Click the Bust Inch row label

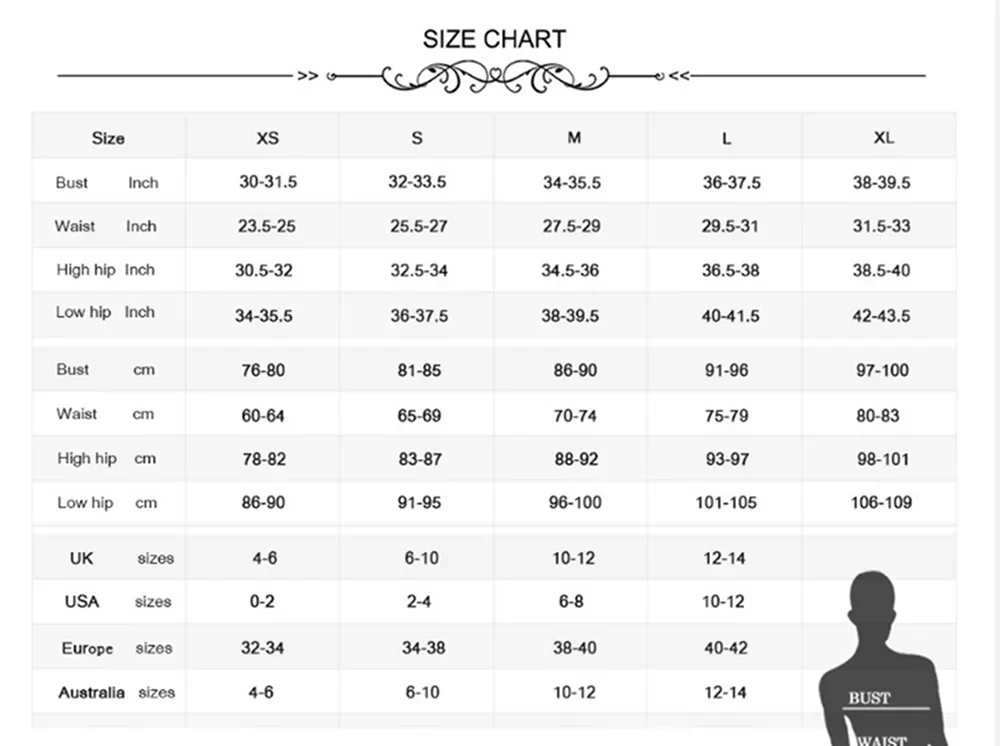(106, 183)
